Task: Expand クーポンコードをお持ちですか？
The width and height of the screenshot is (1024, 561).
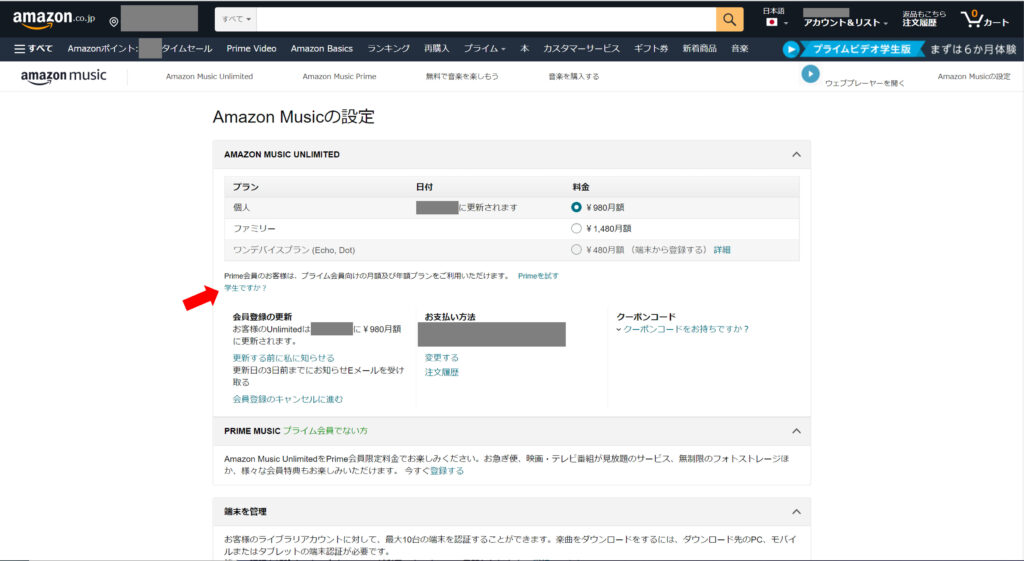Action: 682,329
